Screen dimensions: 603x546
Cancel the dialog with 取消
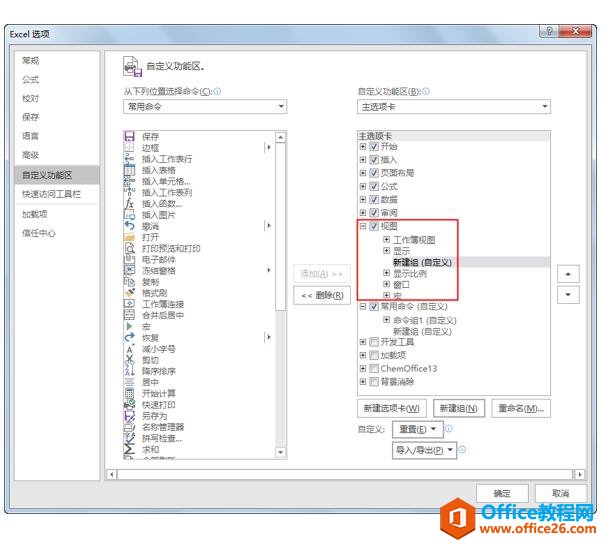point(560,493)
